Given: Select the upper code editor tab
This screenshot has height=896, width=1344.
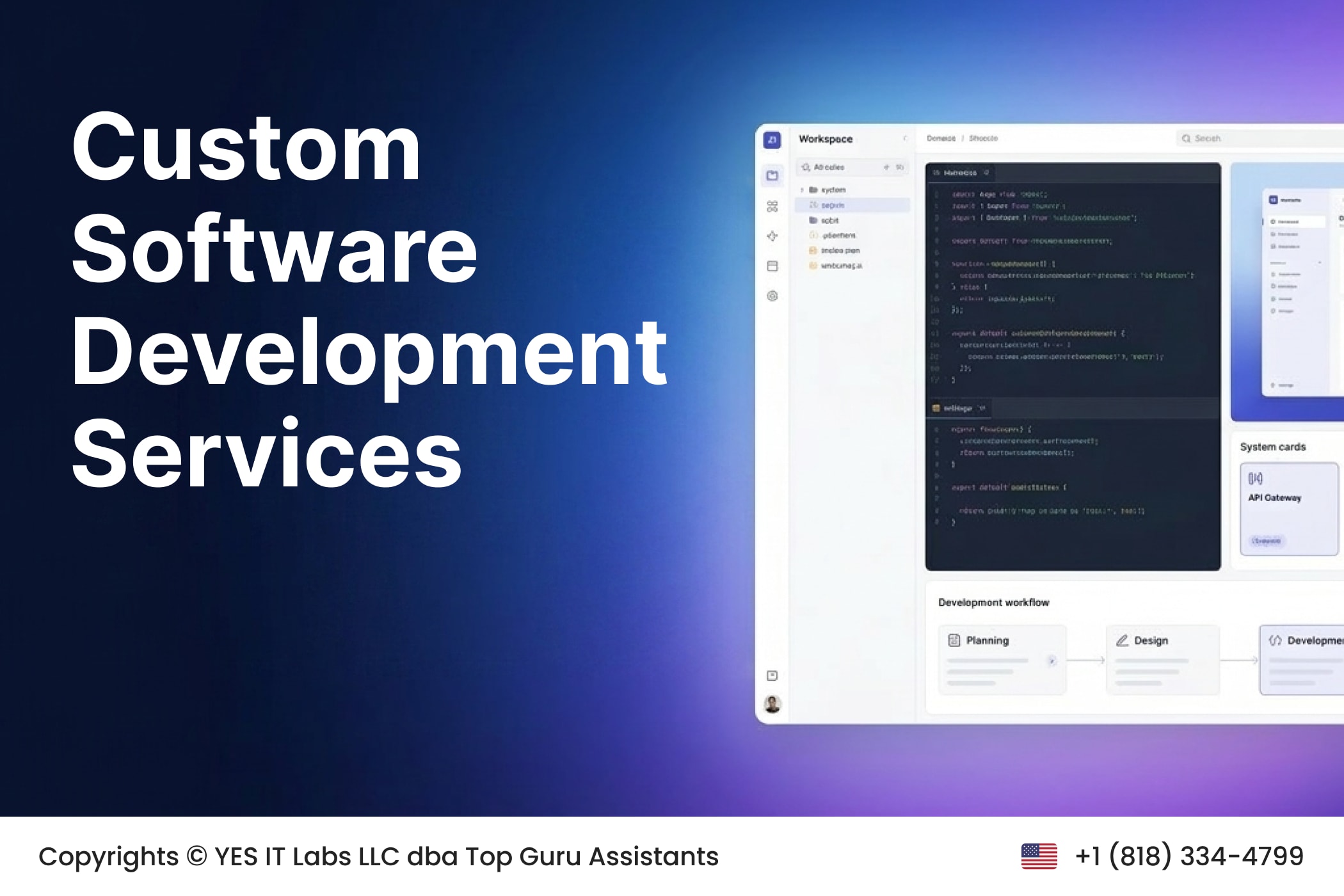Looking at the screenshot, I should click(x=960, y=173).
